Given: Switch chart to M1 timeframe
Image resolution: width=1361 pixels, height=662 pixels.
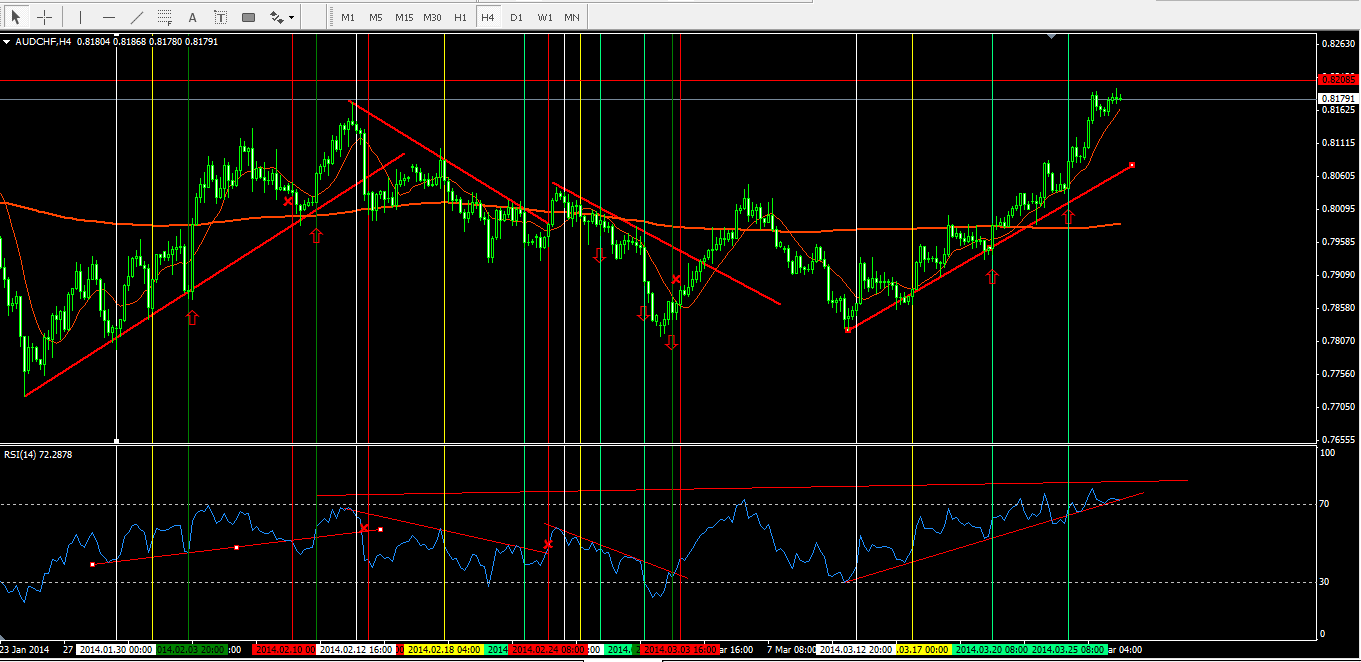Looking at the screenshot, I should (348, 17).
